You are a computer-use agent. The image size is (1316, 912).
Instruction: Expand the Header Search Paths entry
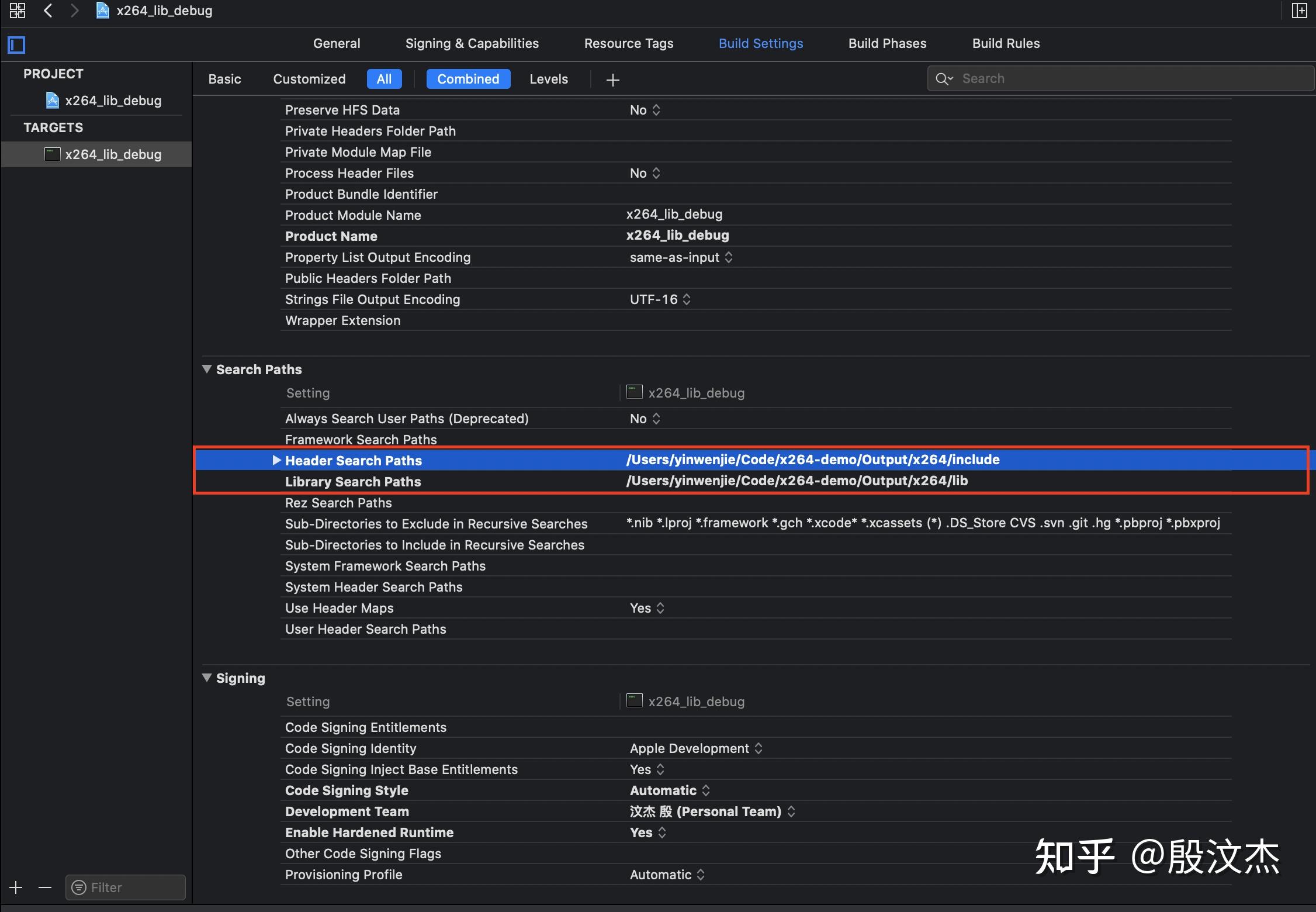pos(276,460)
